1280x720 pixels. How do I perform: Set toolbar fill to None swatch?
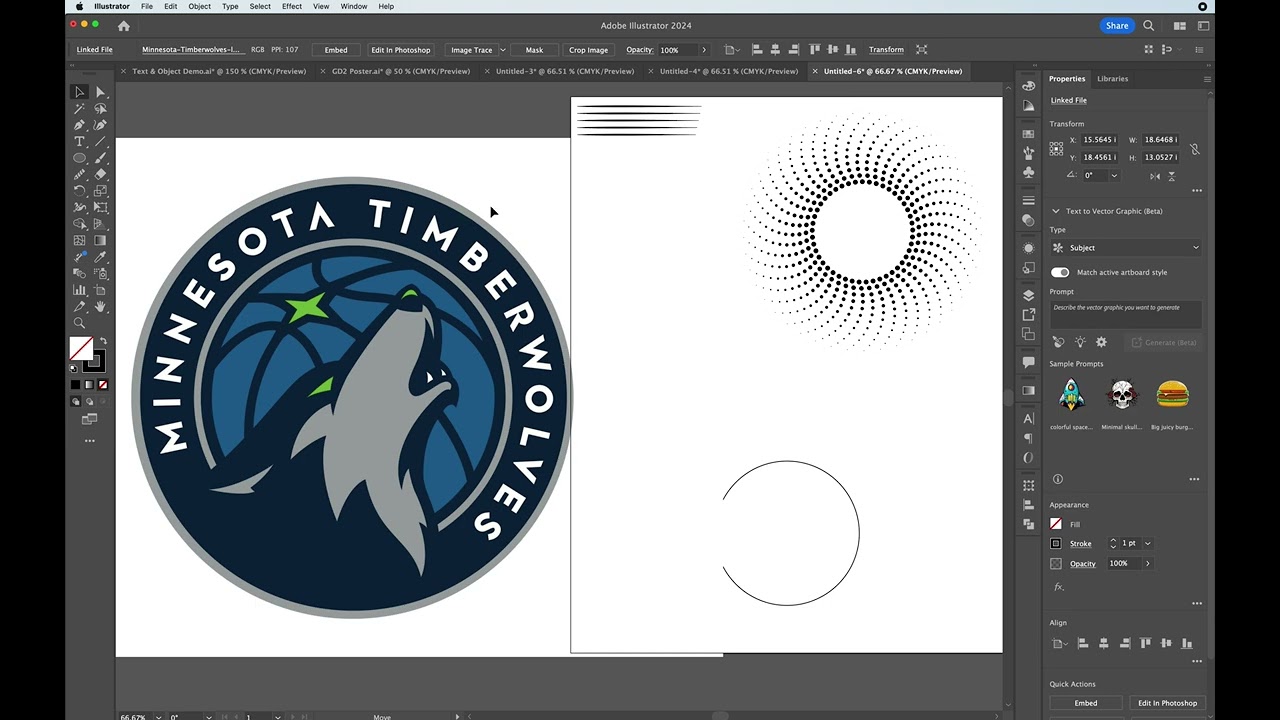coord(103,385)
